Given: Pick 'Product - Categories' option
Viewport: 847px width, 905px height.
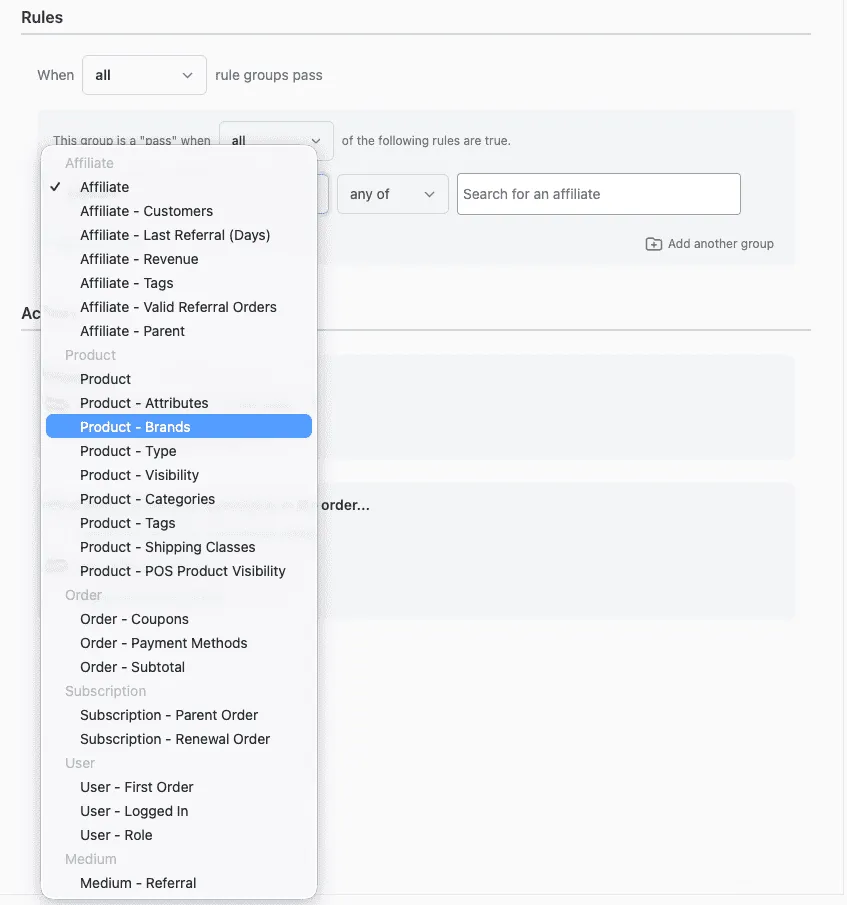Looking at the screenshot, I should 179,499.
